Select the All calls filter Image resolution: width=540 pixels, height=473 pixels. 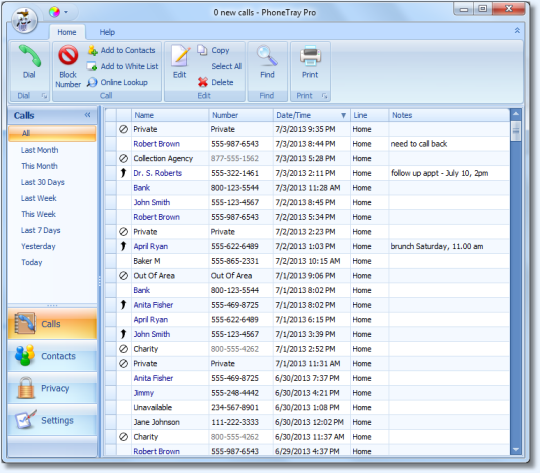52,133
